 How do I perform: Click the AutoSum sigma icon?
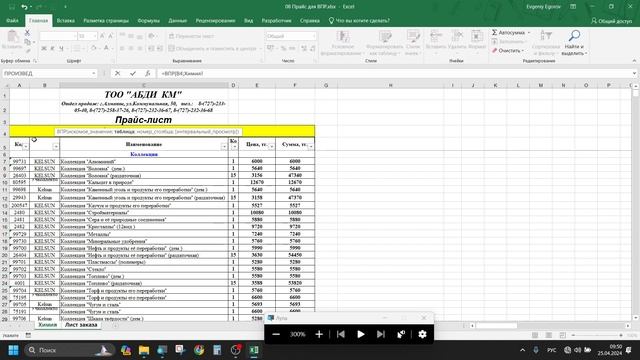tap(494, 32)
